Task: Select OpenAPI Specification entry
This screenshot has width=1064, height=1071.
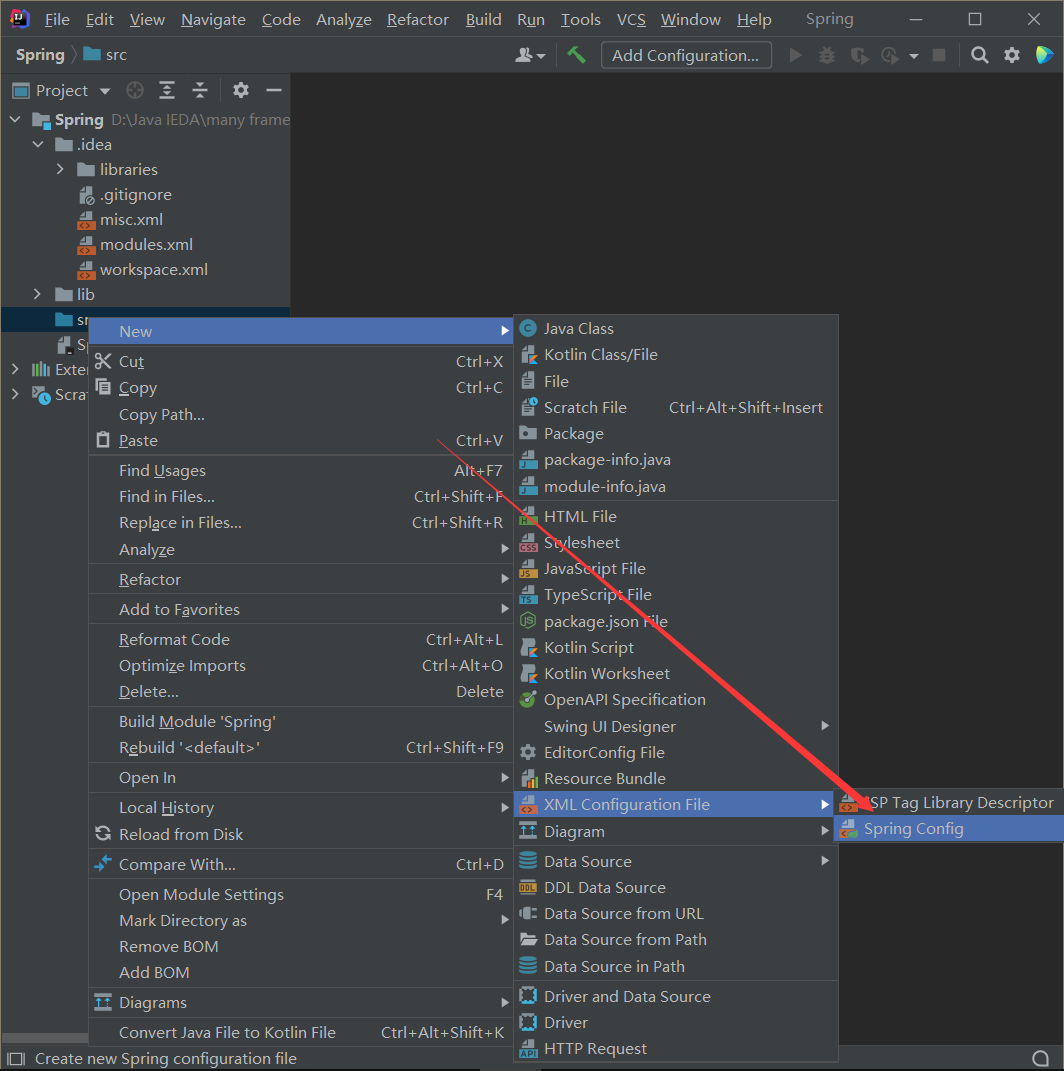Action: (x=675, y=699)
